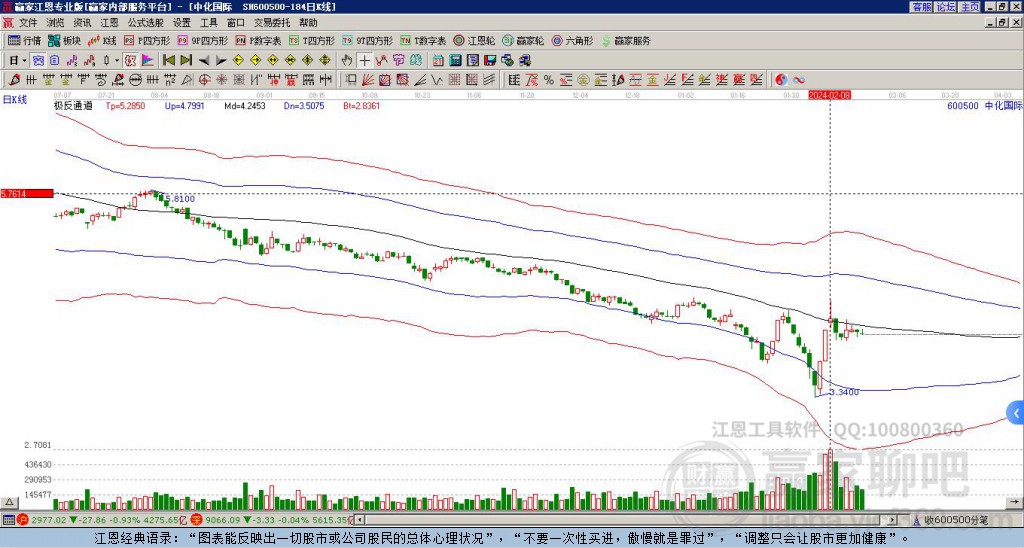Viewport: 1024px width, 548px height.
Task: Expand the candlestick chart type dropdown arrow
Action: click(117, 61)
